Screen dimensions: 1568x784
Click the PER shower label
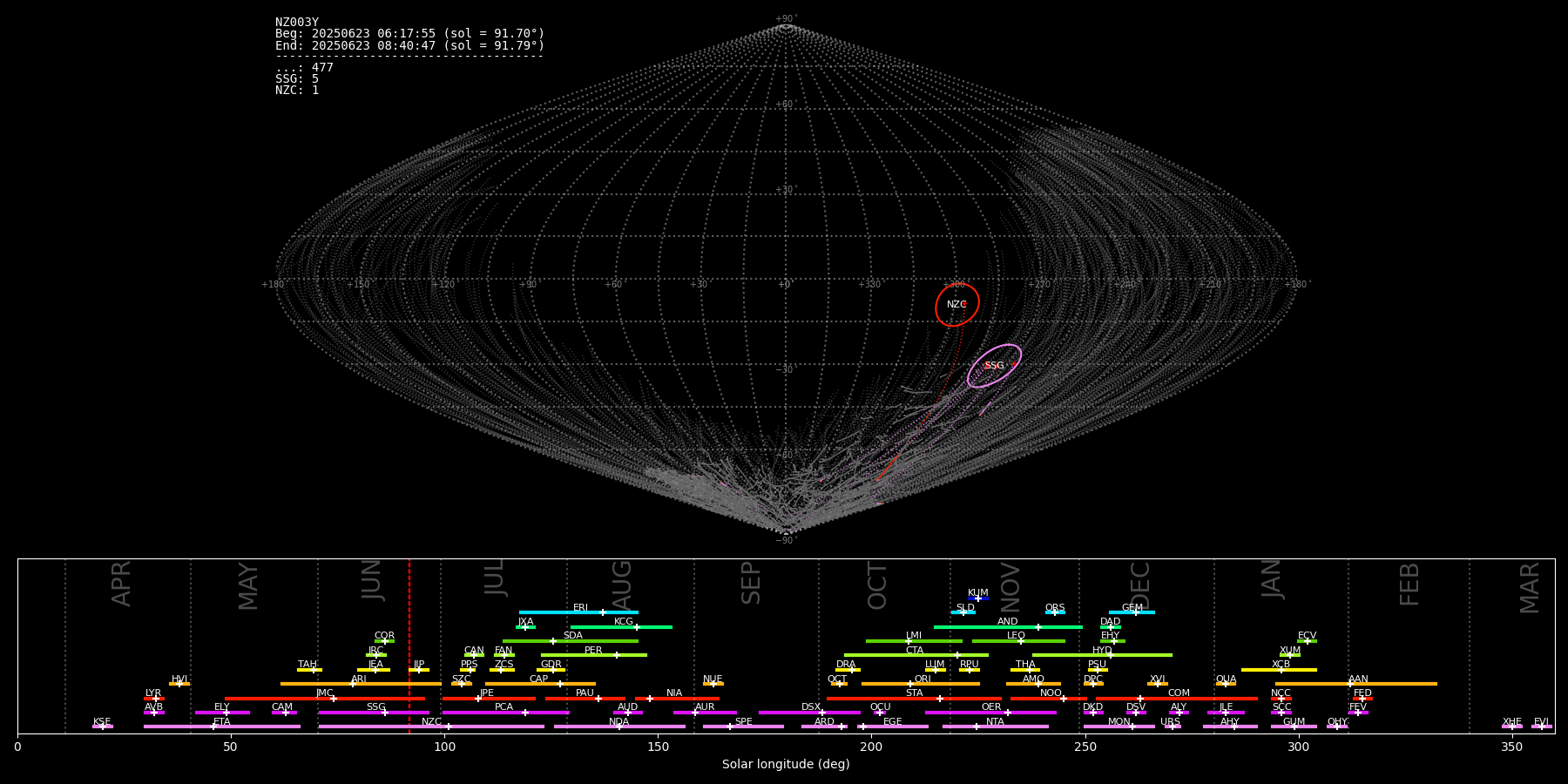(593, 651)
